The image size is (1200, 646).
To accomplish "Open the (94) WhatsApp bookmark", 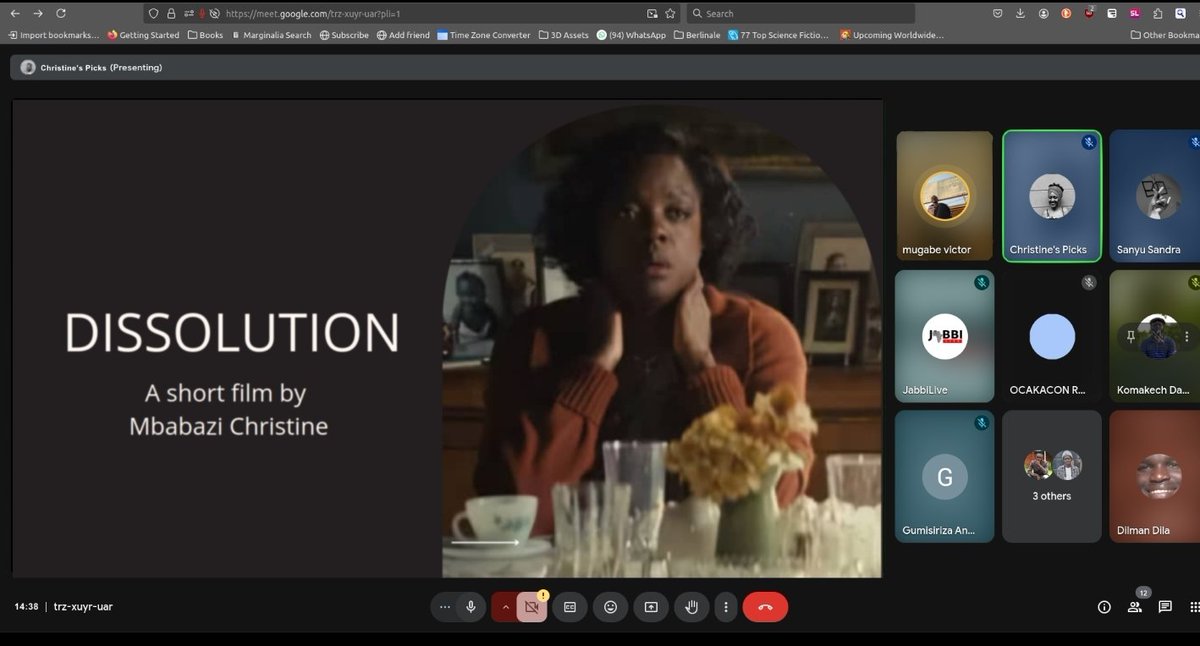I will tap(631, 35).
